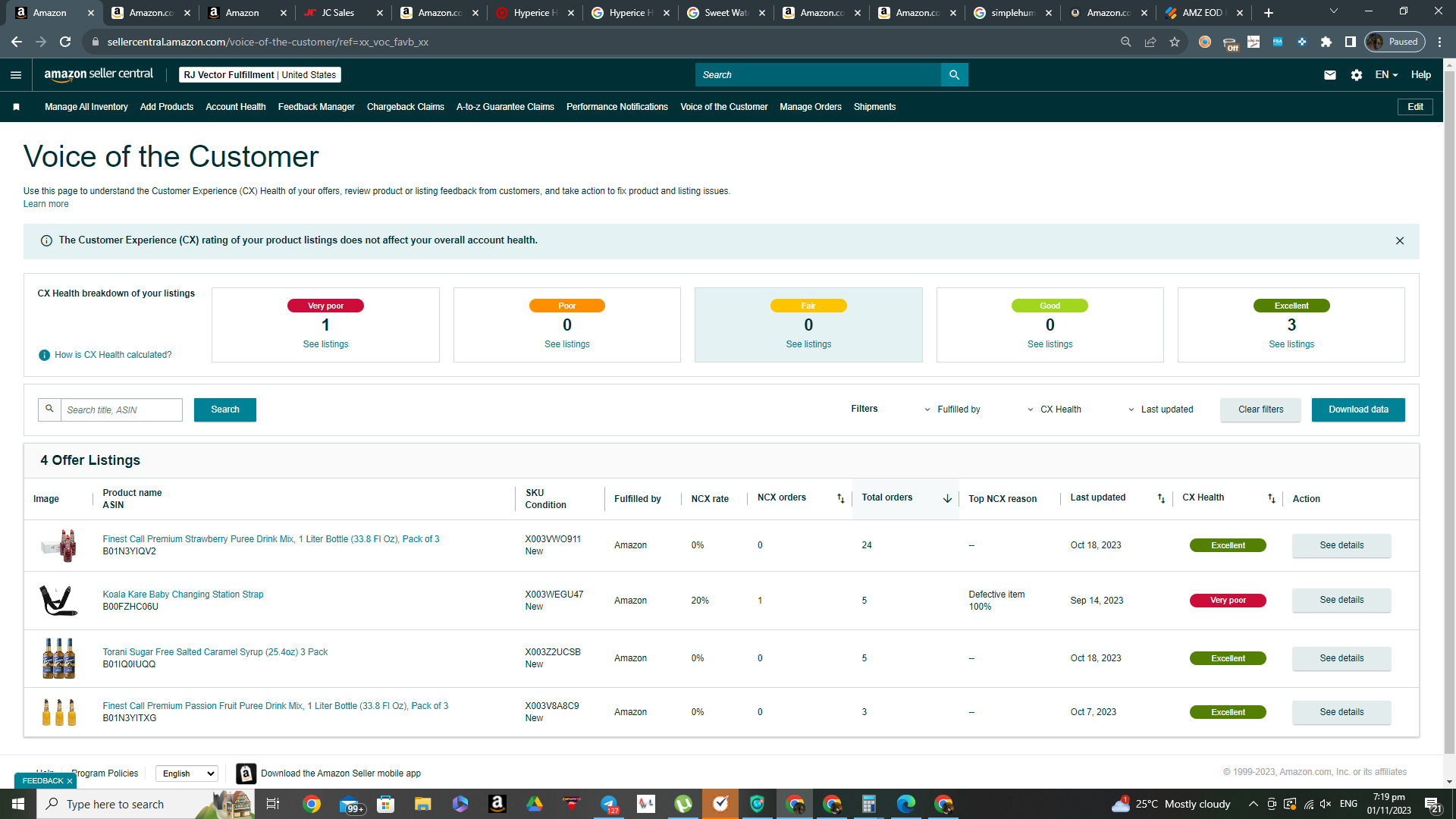Image resolution: width=1456 pixels, height=819 pixels.
Task: Click the info icon beside CX Health calculated
Action: pyautogui.click(x=44, y=355)
